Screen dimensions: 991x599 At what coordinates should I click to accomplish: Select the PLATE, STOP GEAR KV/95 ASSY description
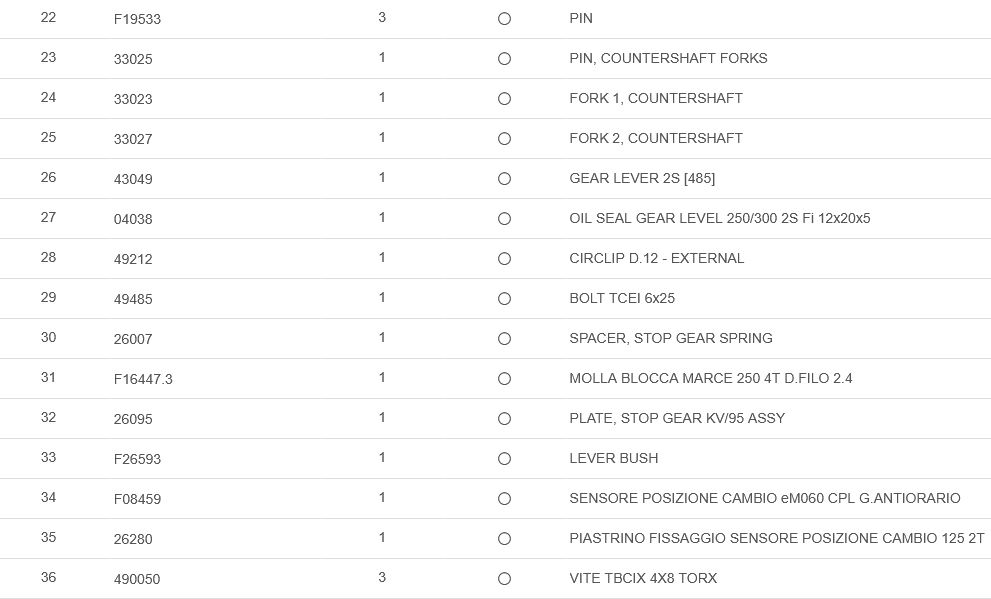tap(677, 418)
